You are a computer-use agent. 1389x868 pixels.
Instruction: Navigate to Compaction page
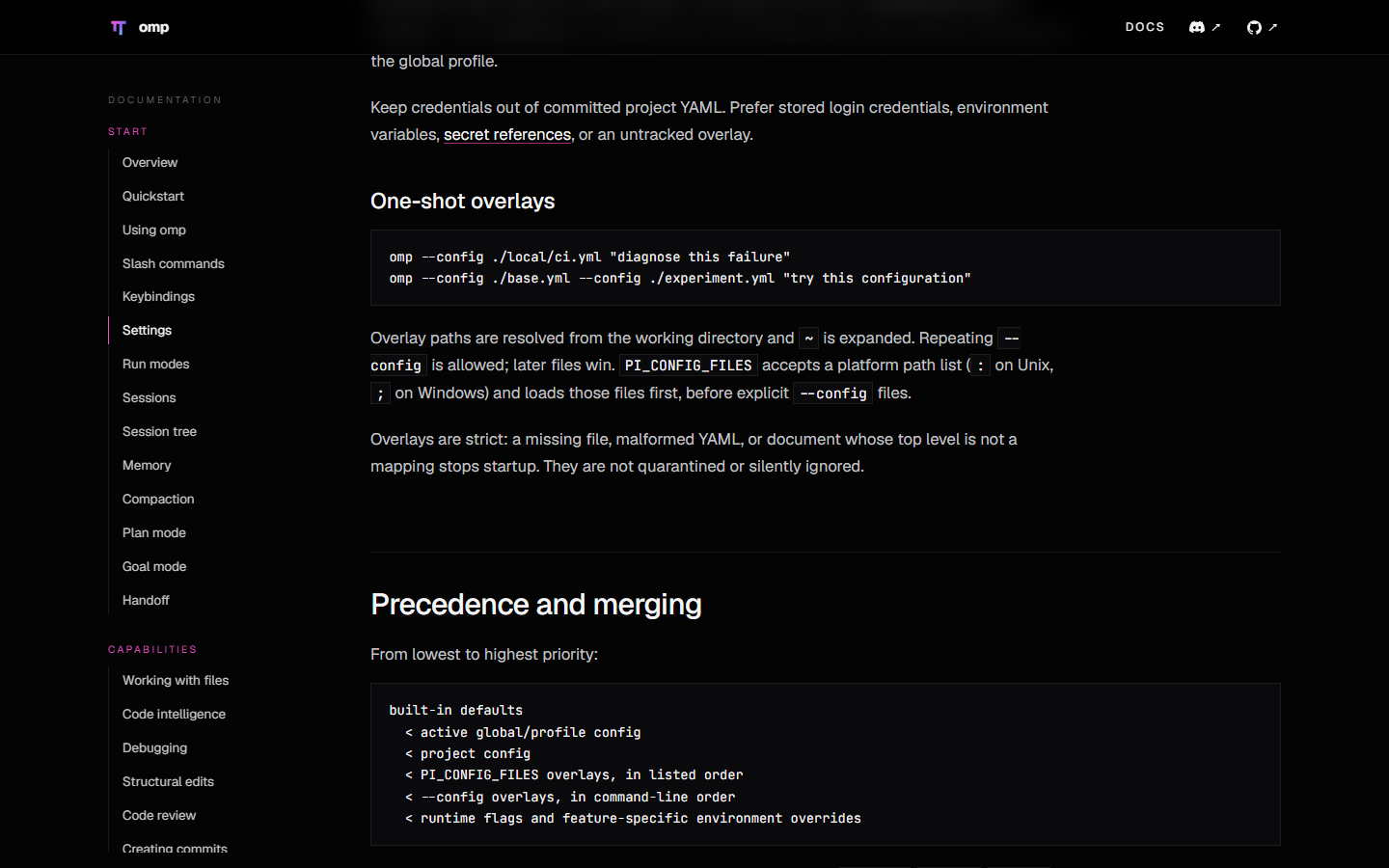coord(158,499)
